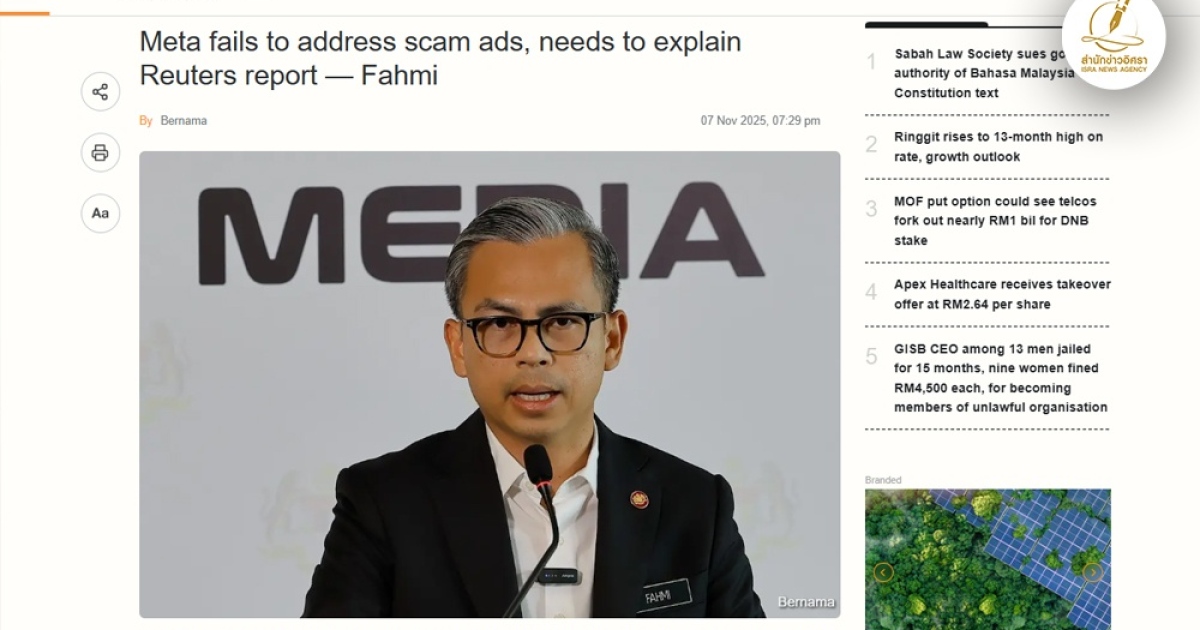Open the GISB CEO jailed story

coord(1000,378)
